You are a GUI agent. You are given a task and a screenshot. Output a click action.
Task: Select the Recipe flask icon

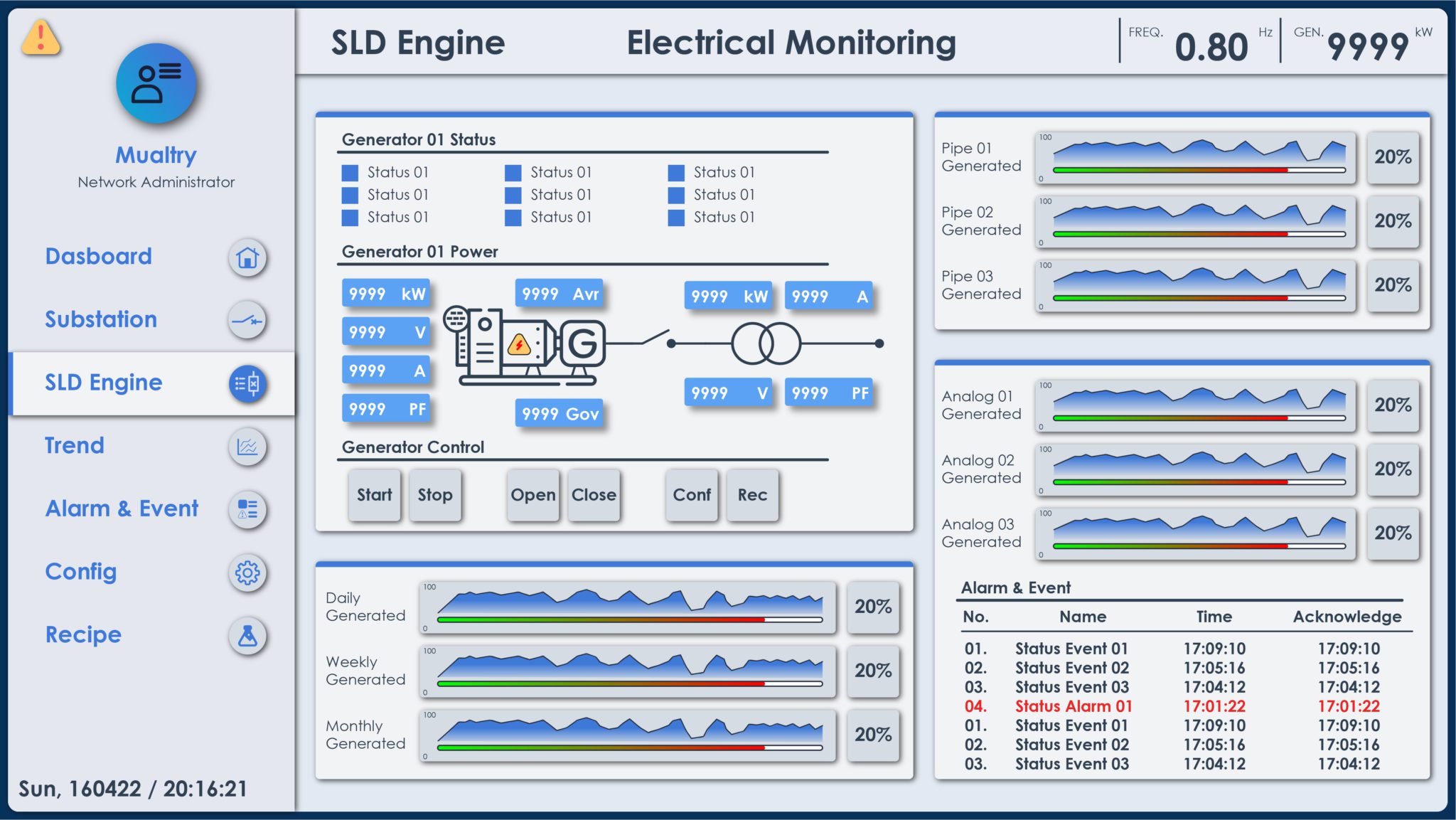tap(247, 635)
